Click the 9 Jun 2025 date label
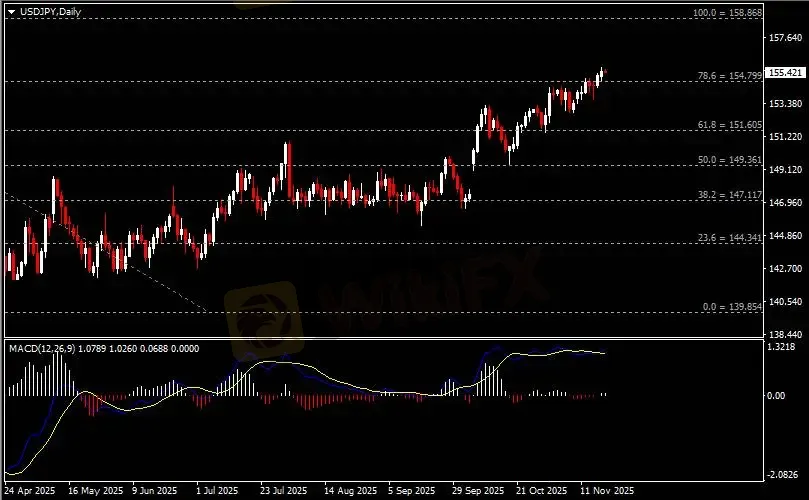 click(154, 490)
